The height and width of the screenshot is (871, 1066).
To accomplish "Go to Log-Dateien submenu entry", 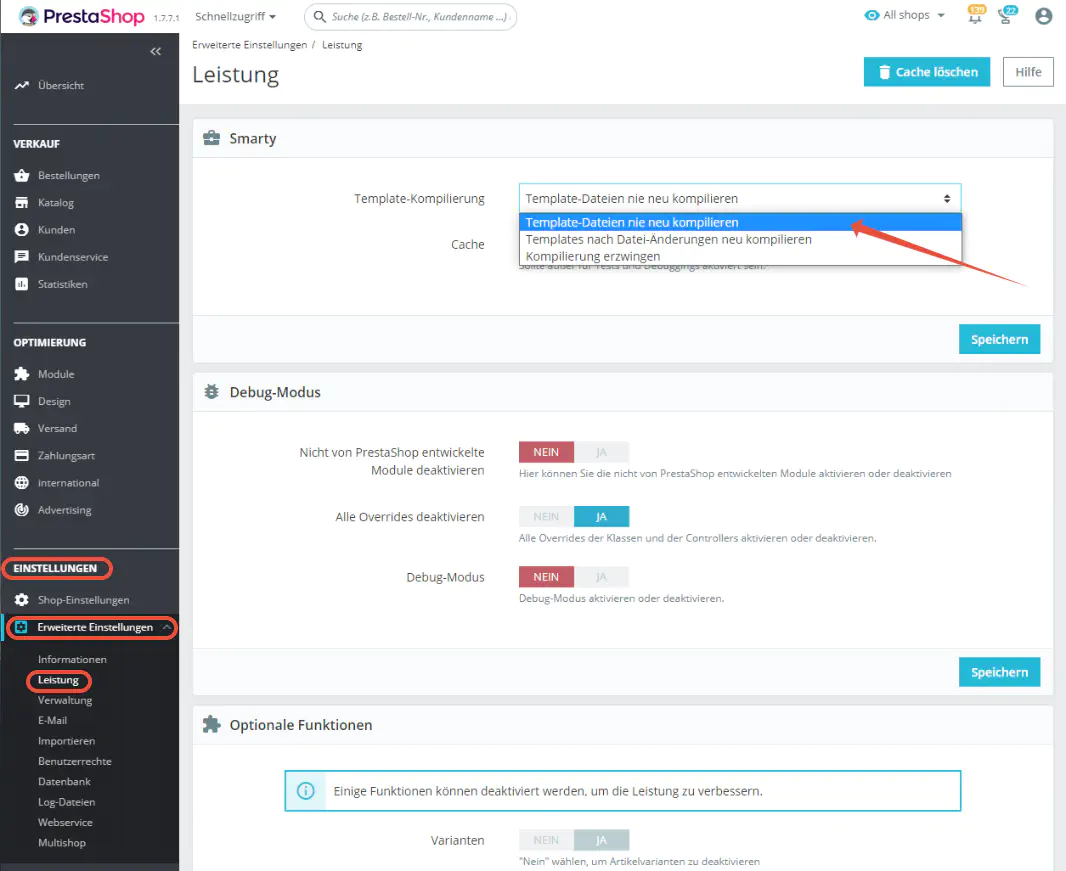I will [x=66, y=802].
